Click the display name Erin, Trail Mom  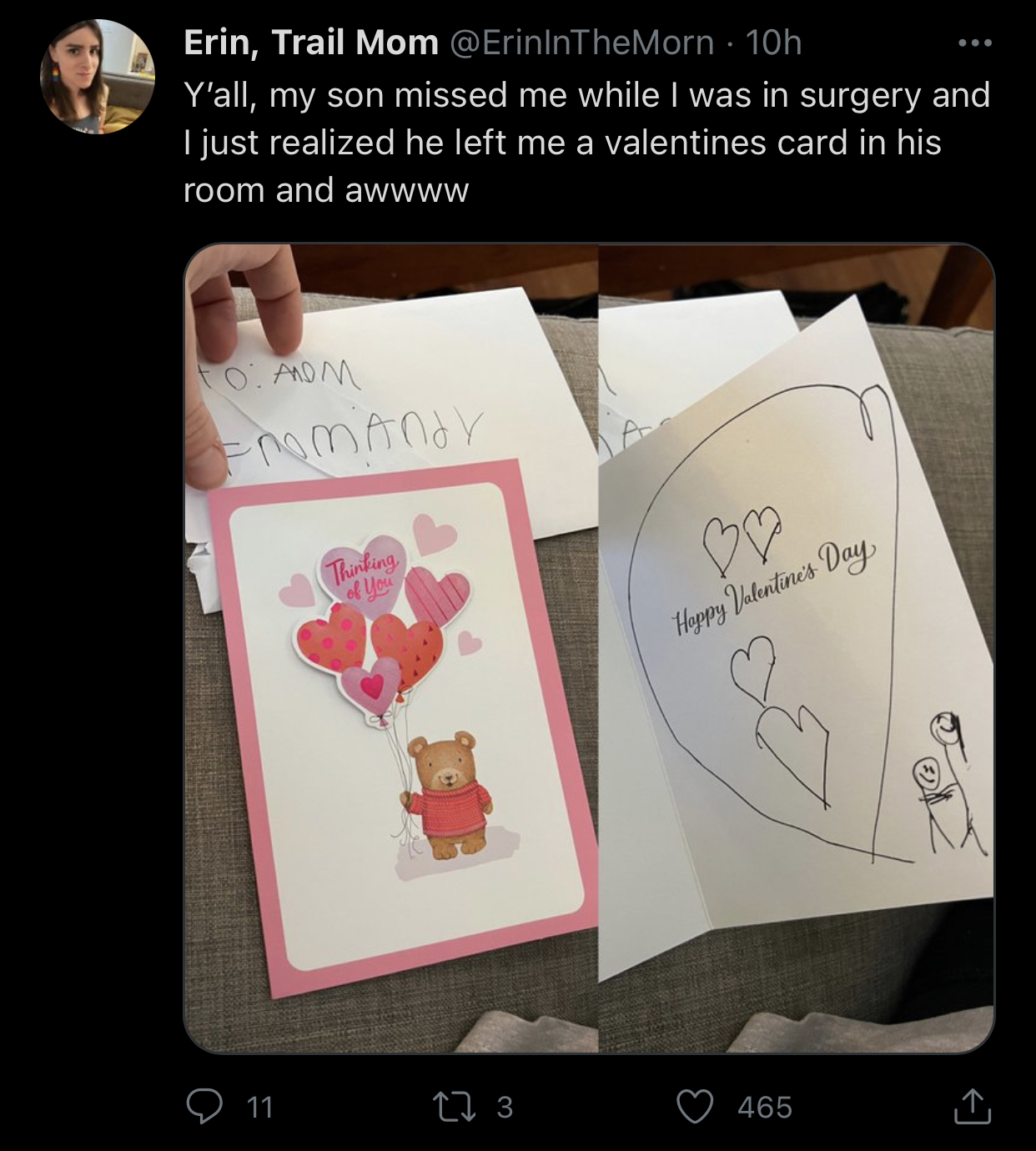(x=310, y=43)
